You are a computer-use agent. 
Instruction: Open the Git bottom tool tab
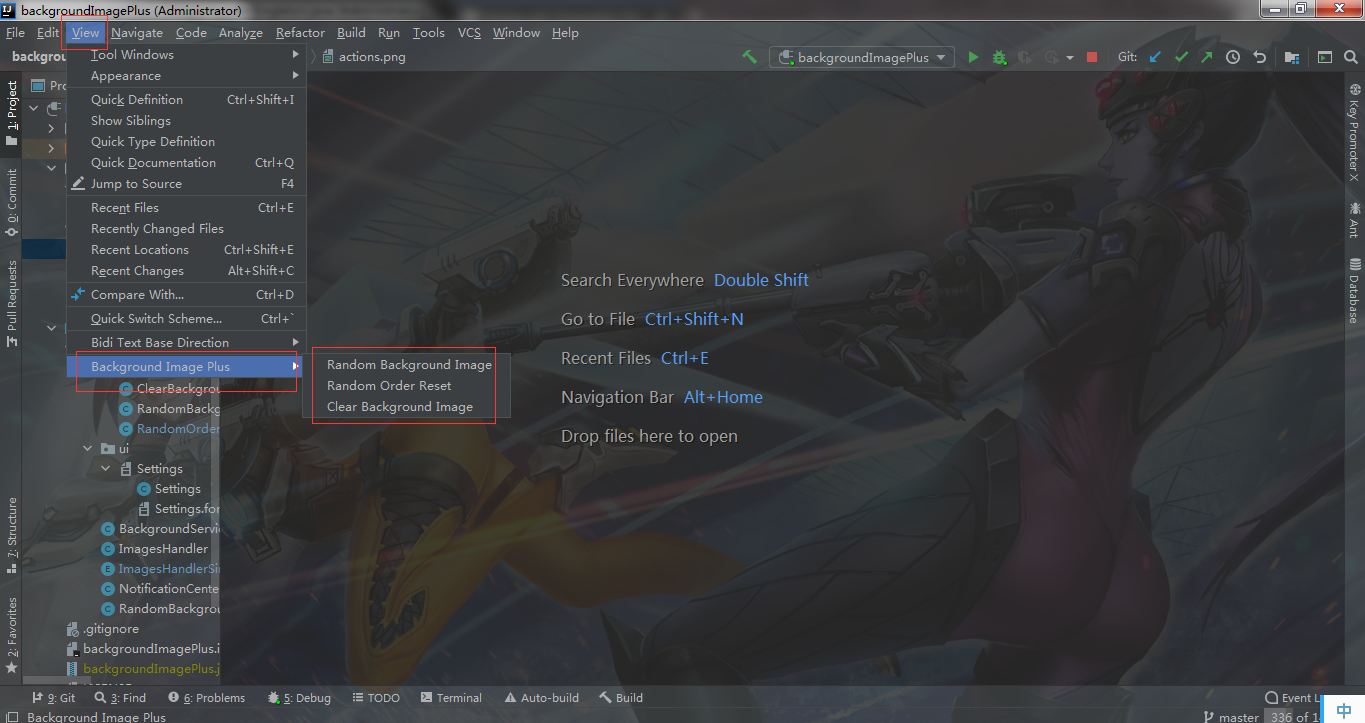pos(54,698)
